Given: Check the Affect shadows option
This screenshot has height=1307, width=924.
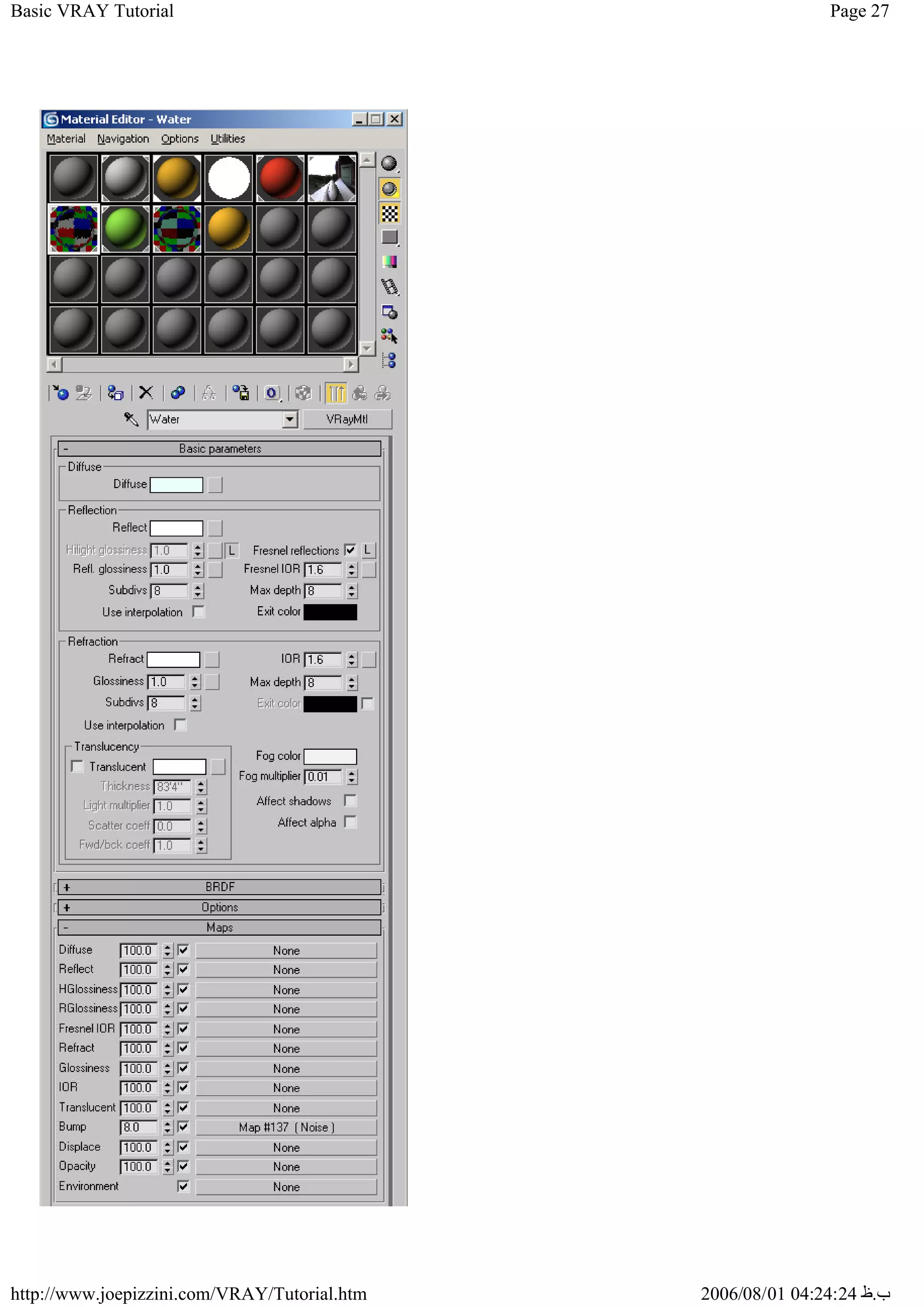Looking at the screenshot, I should click(x=351, y=802).
